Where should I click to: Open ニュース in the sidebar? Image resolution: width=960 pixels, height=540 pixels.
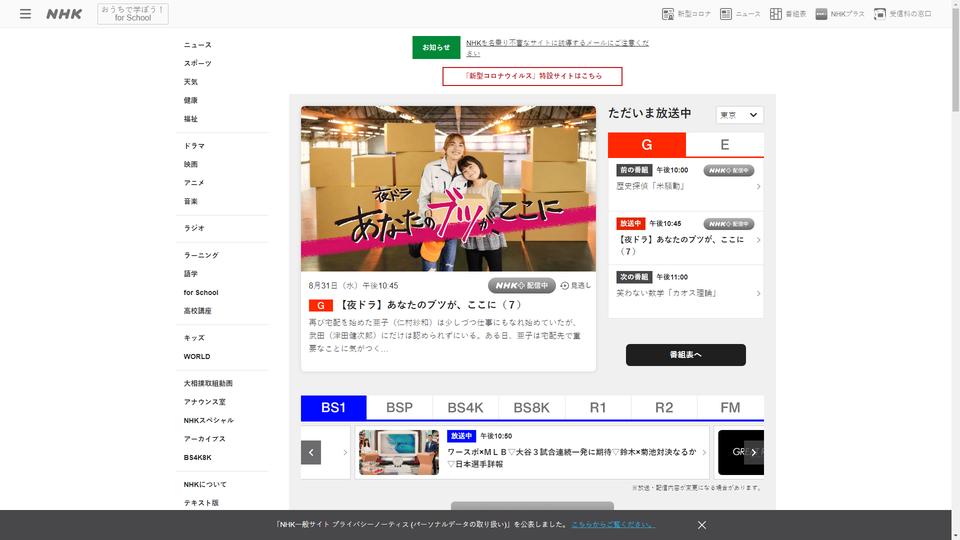(x=198, y=45)
